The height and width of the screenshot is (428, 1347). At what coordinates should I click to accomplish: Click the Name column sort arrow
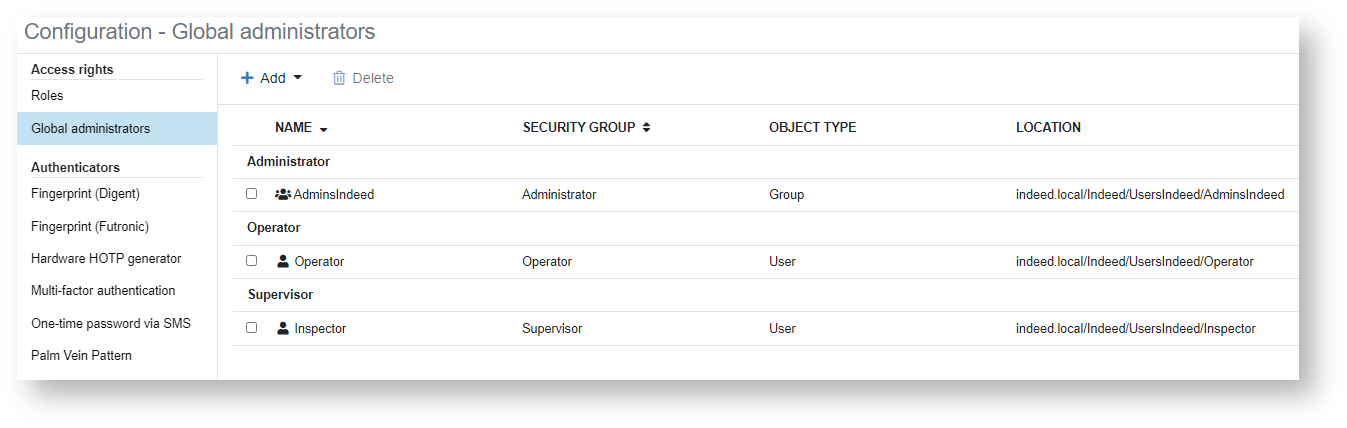(323, 129)
